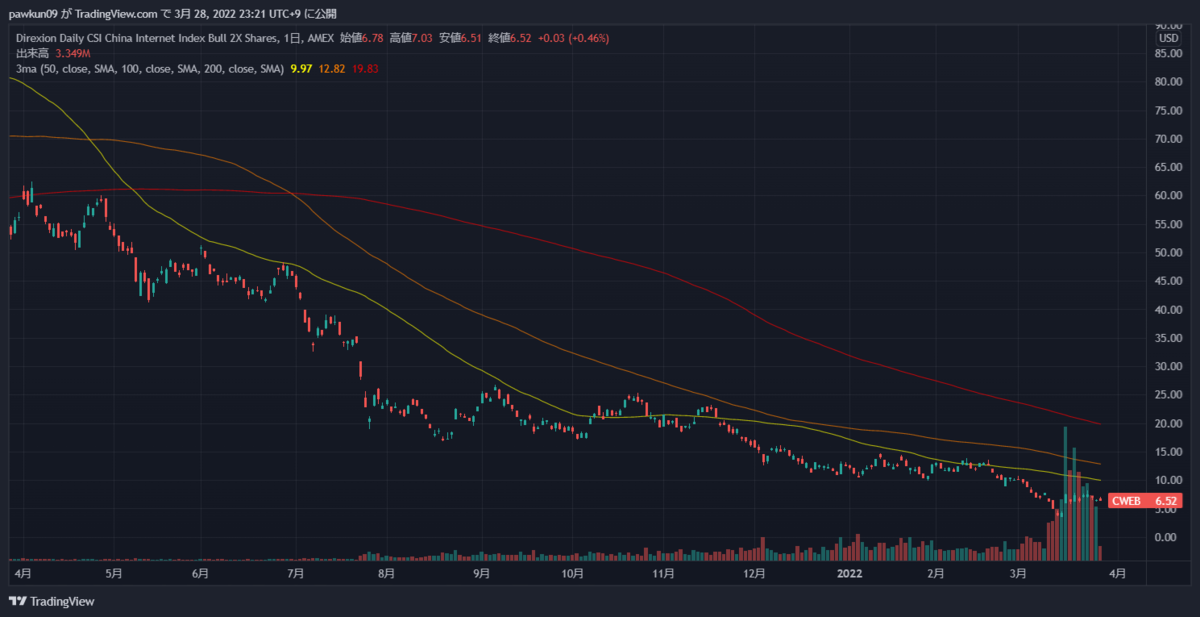Click the red 19.83 SMA value
1200x617 pixels.
pyautogui.click(x=365, y=68)
